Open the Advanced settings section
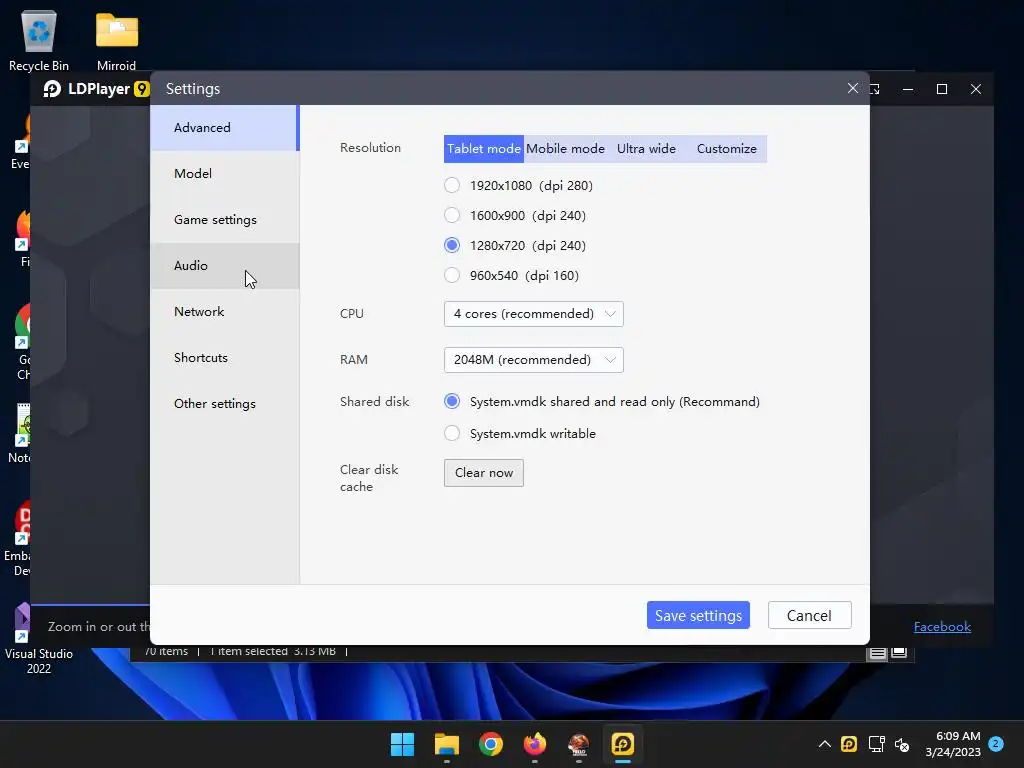1024x768 pixels. [x=225, y=128]
